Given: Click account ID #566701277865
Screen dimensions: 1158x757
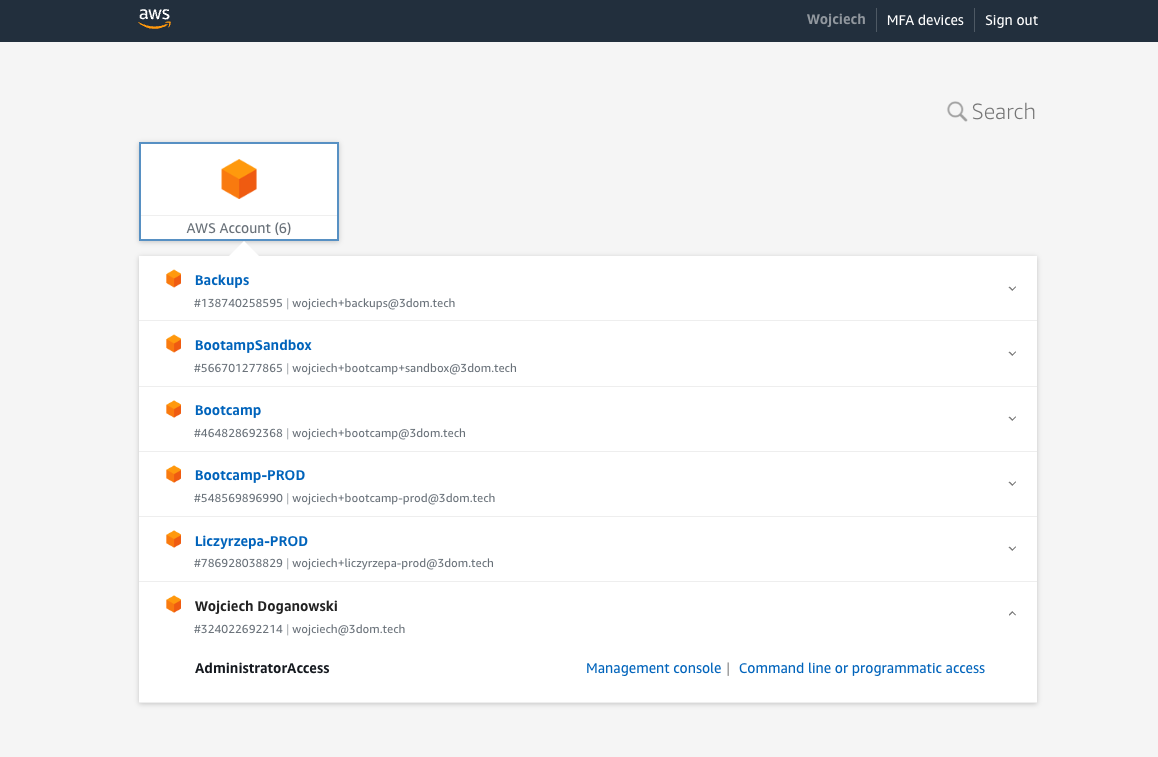Looking at the screenshot, I should [238, 368].
